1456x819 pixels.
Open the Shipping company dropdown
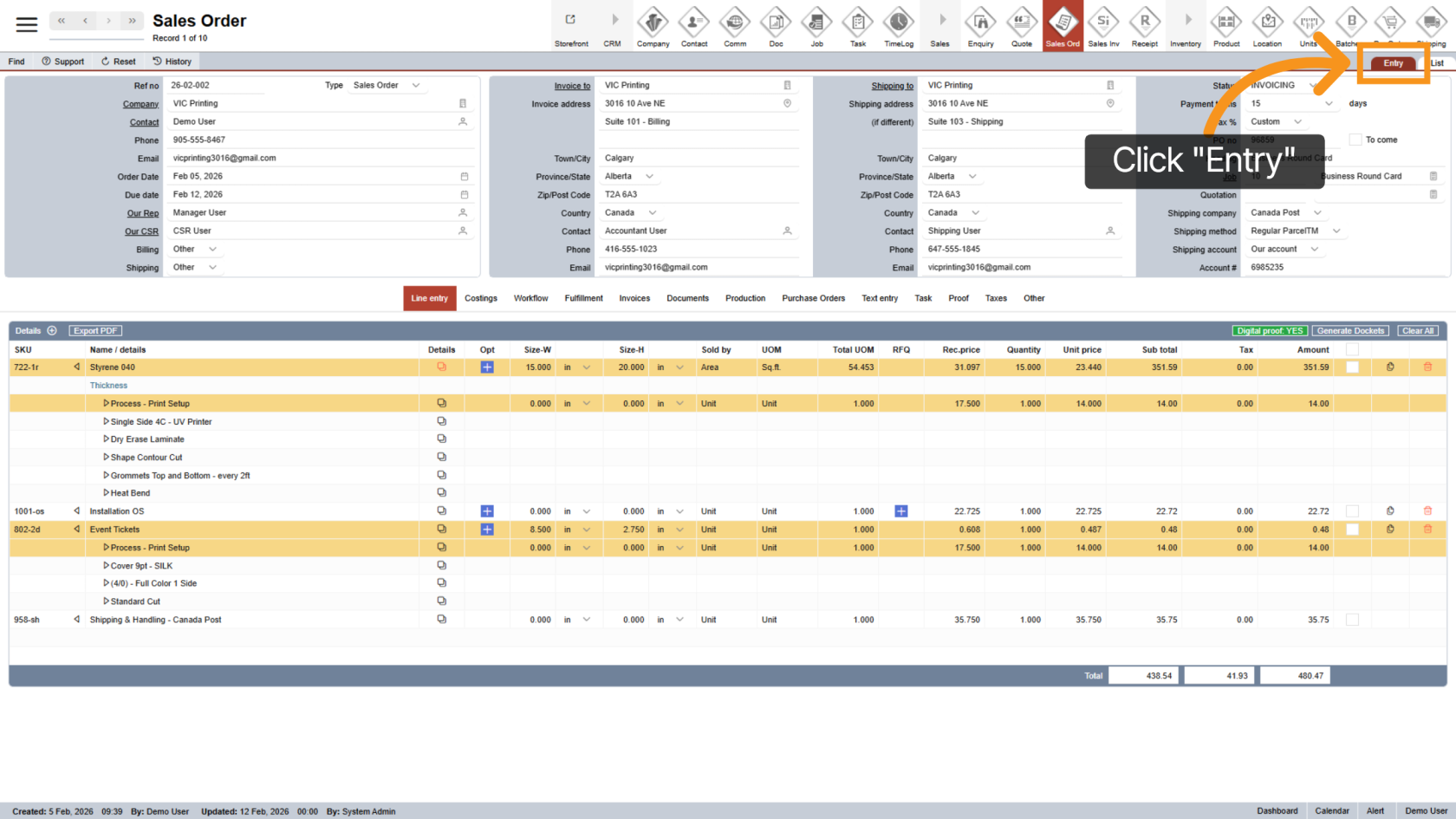(x=1286, y=212)
